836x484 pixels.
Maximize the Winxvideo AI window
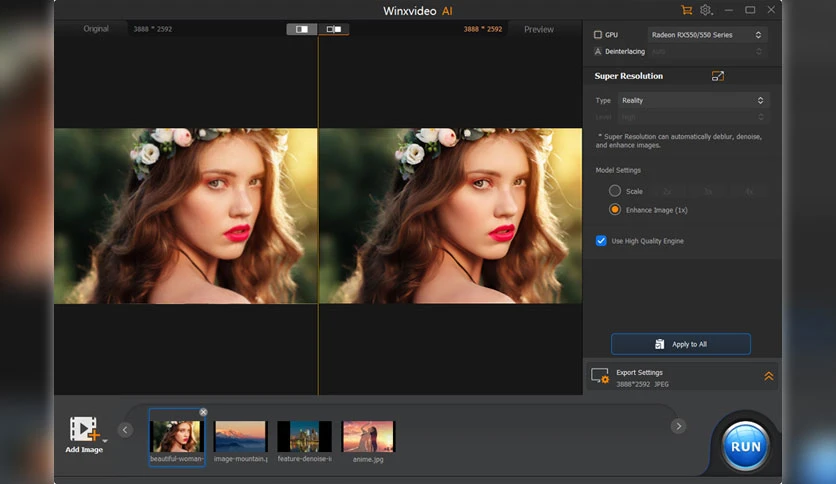(x=750, y=10)
